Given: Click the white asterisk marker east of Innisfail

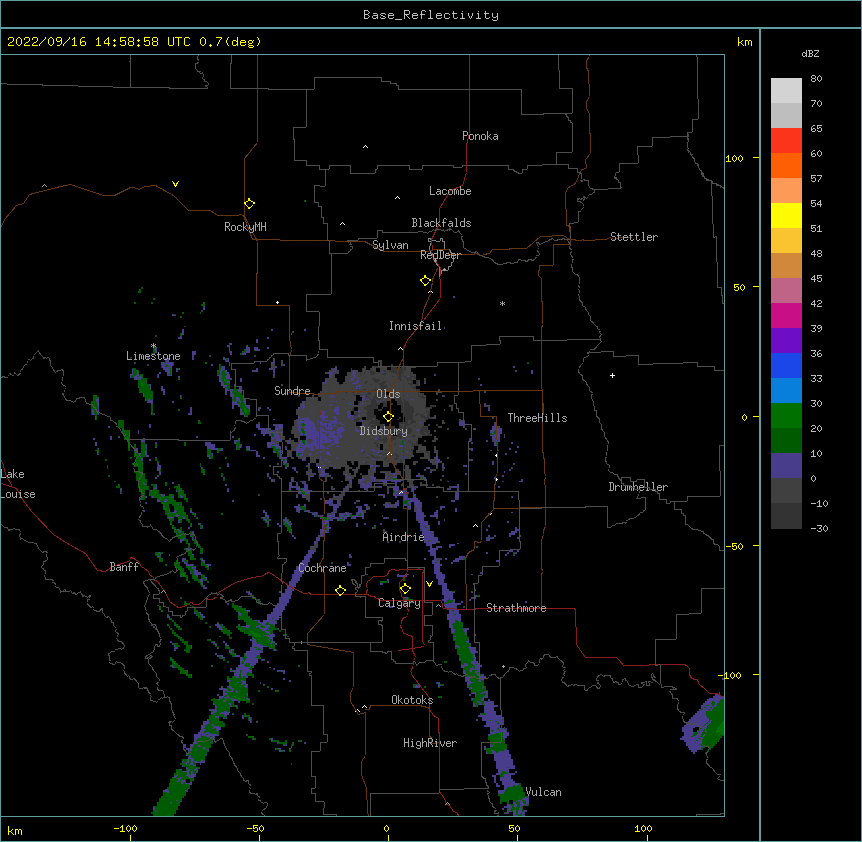Looking at the screenshot, I should pyautogui.click(x=502, y=303).
